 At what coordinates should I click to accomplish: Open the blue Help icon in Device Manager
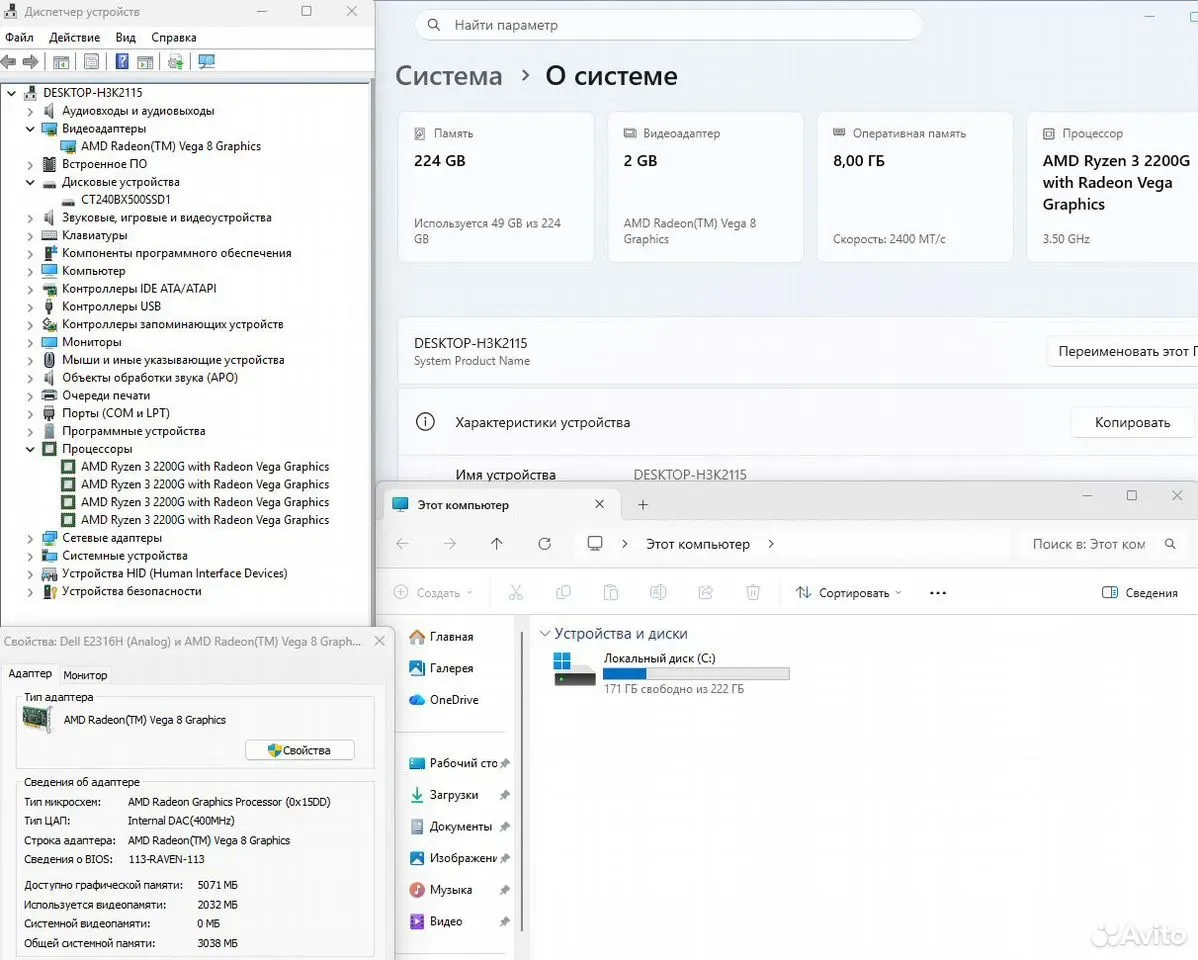(121, 62)
